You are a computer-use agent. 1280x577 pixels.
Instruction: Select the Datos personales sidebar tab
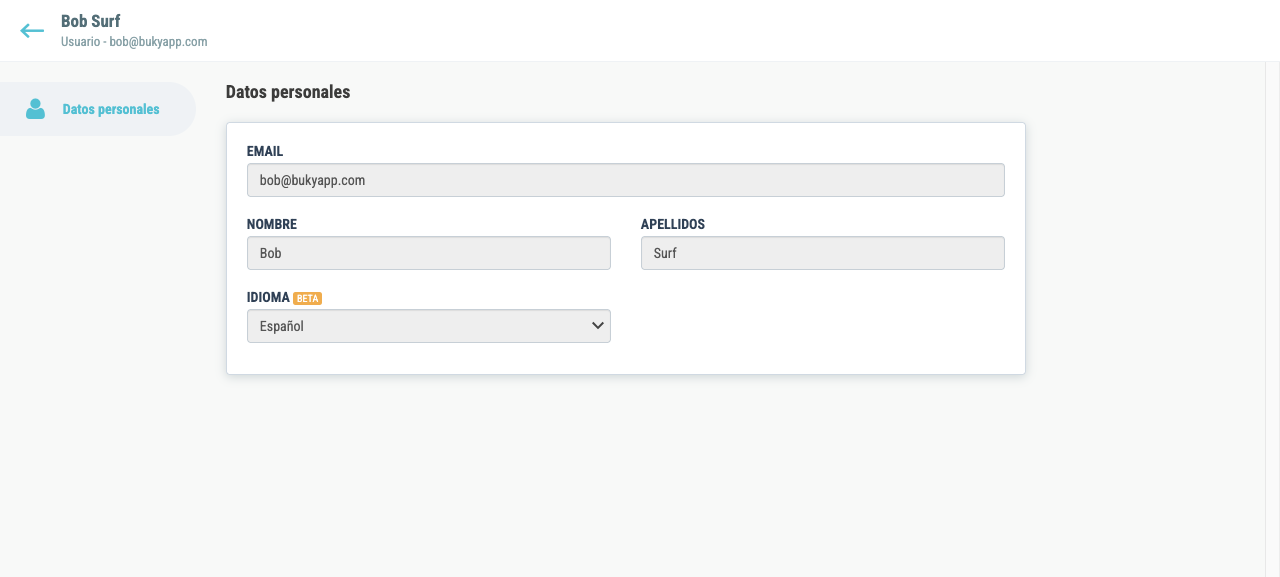tap(97, 109)
